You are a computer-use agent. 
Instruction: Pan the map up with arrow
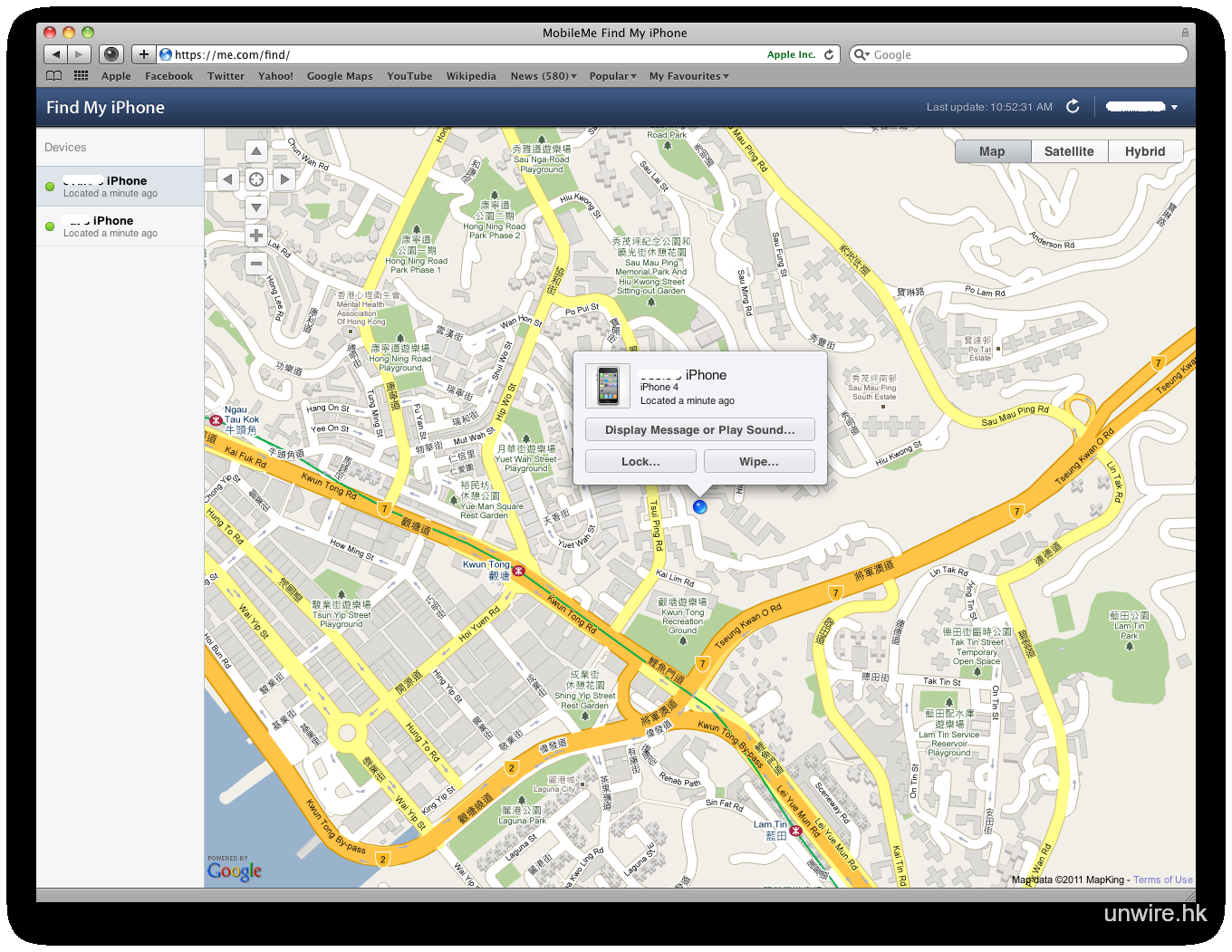tap(256, 151)
